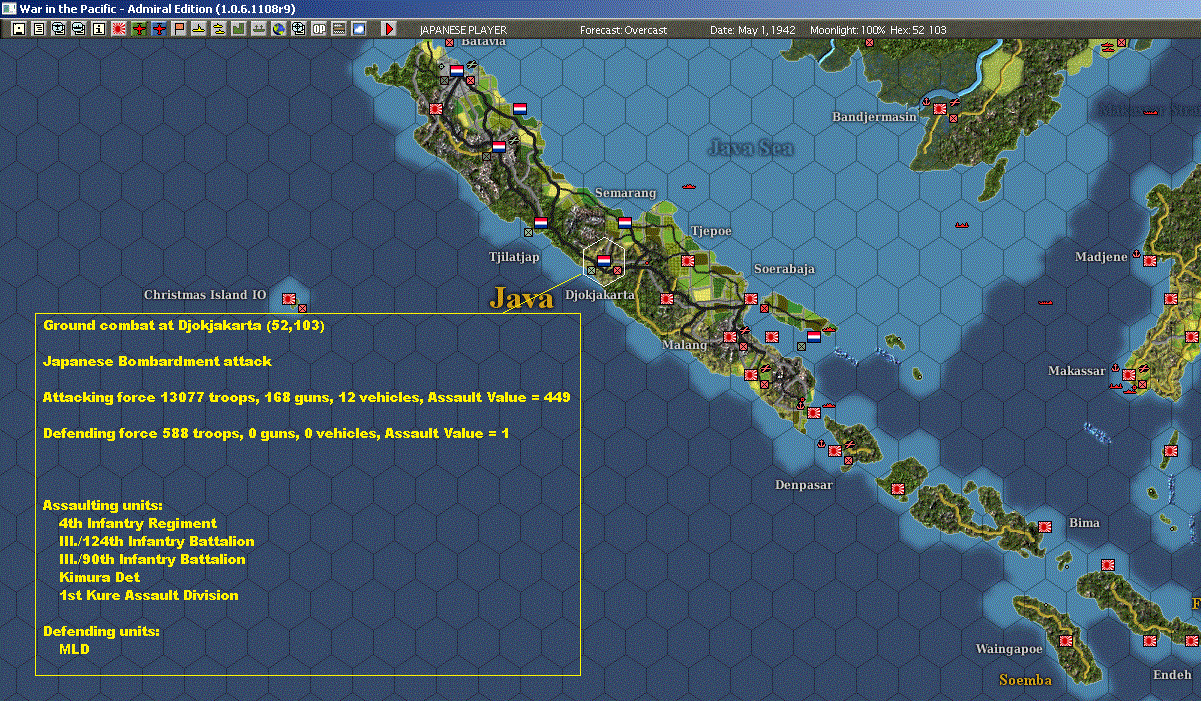The width and height of the screenshot is (1201, 701).
Task: Click the Djokjakarta city label
Action: coord(600,296)
